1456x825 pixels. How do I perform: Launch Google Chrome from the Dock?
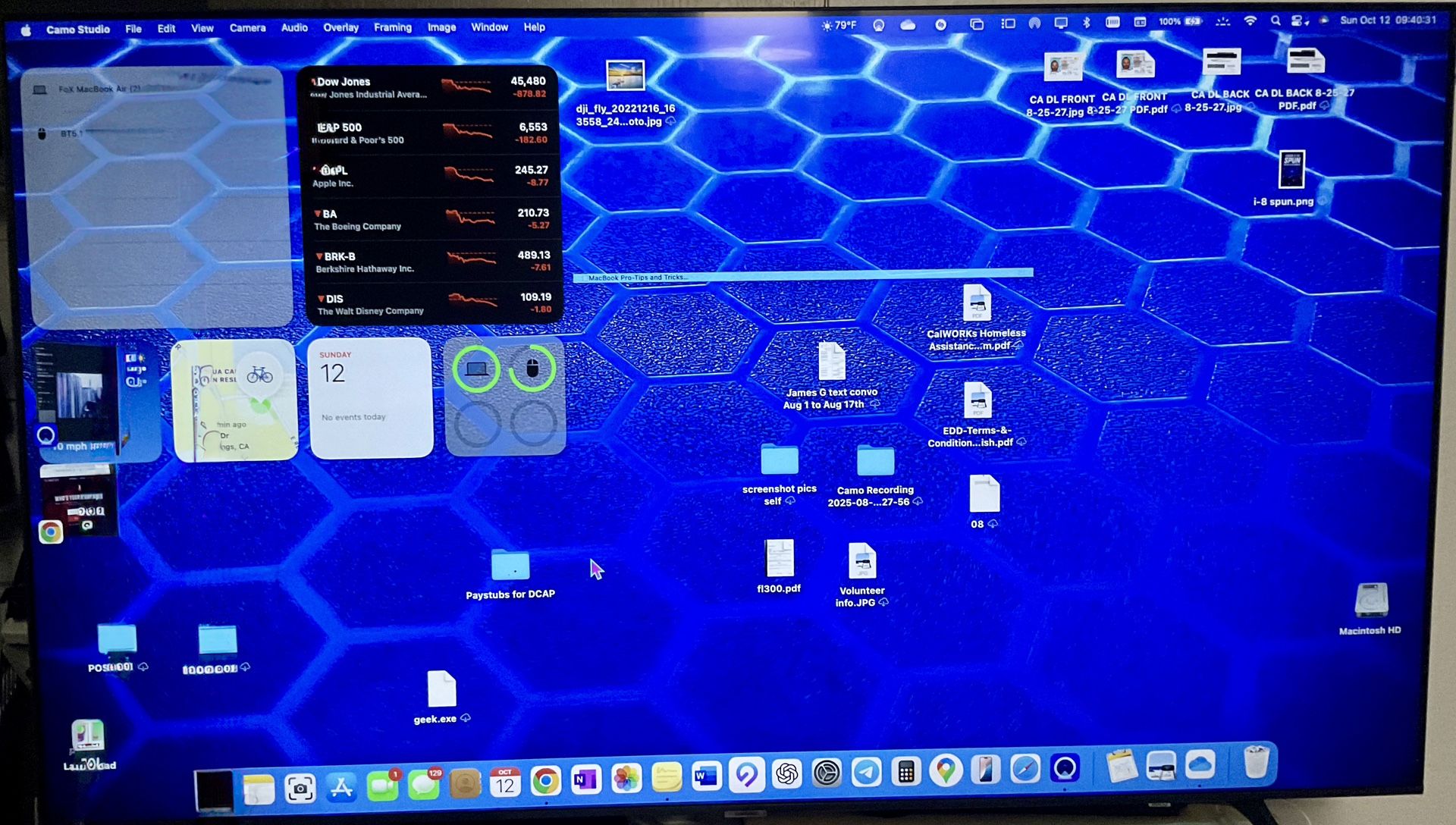click(545, 780)
